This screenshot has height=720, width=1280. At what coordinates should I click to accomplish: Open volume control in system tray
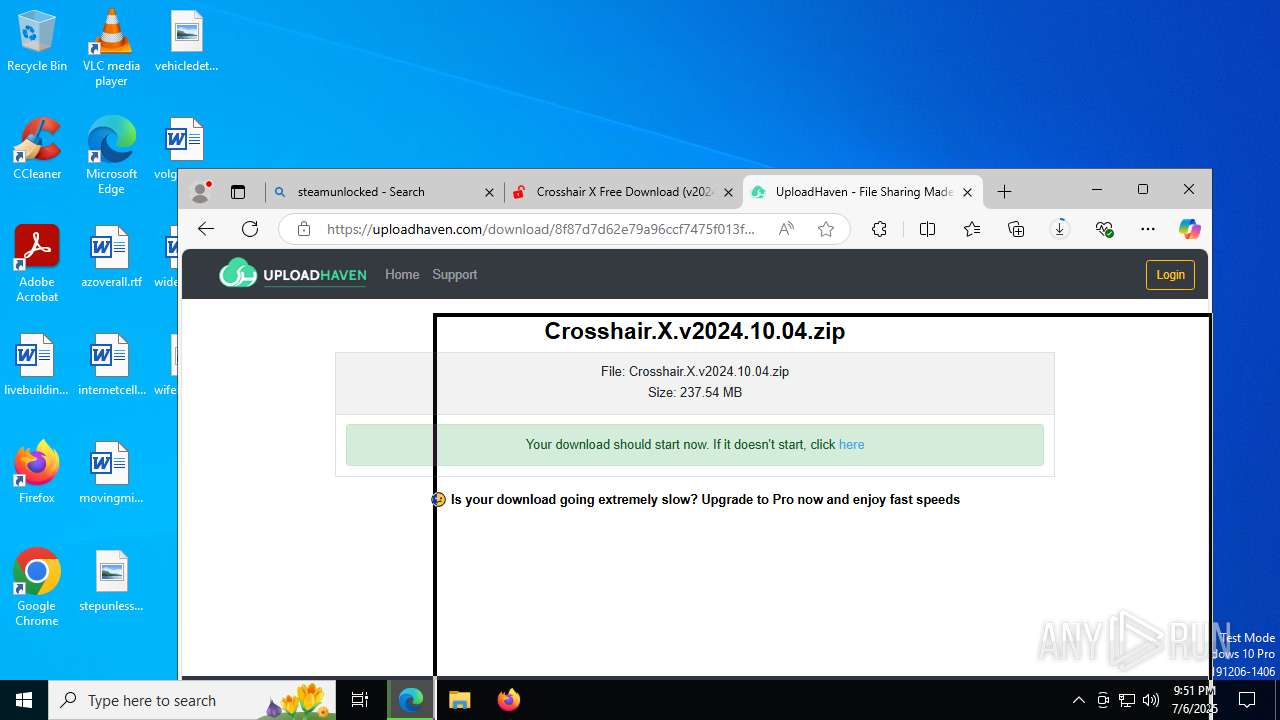tap(1151, 700)
